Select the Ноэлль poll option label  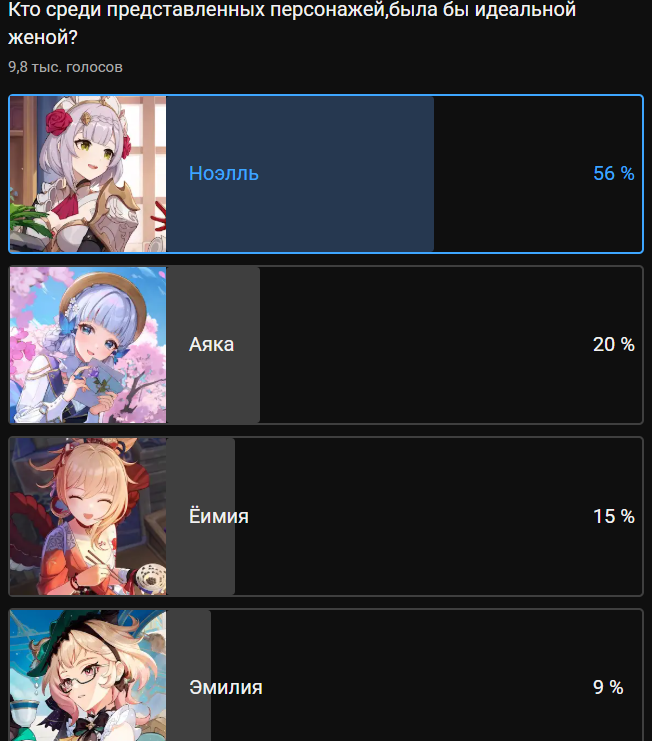click(x=224, y=173)
